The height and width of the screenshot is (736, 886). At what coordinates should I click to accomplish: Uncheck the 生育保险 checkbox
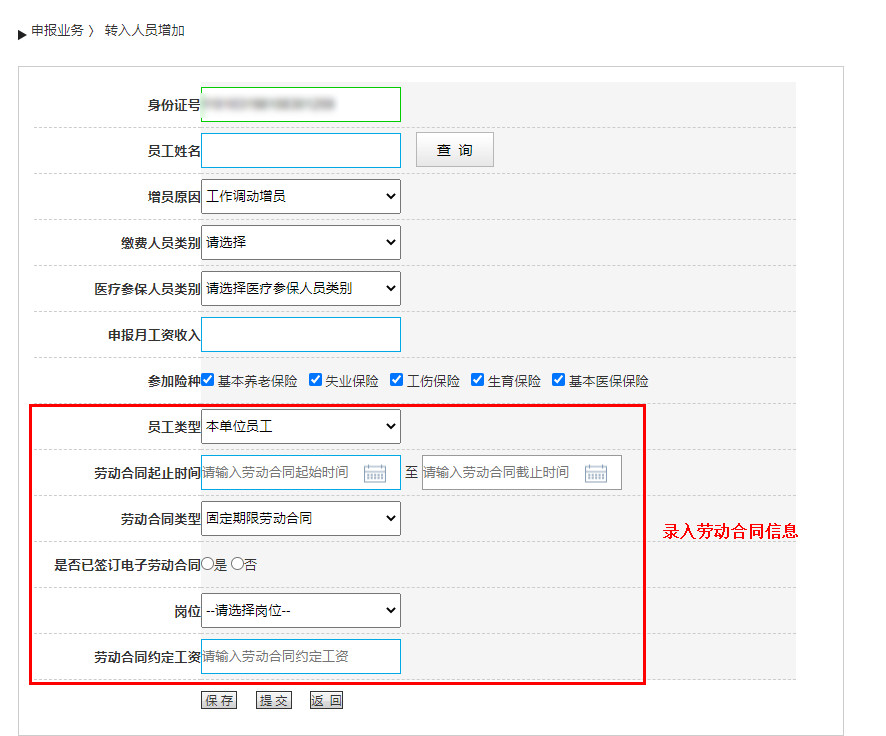pyautogui.click(x=477, y=380)
